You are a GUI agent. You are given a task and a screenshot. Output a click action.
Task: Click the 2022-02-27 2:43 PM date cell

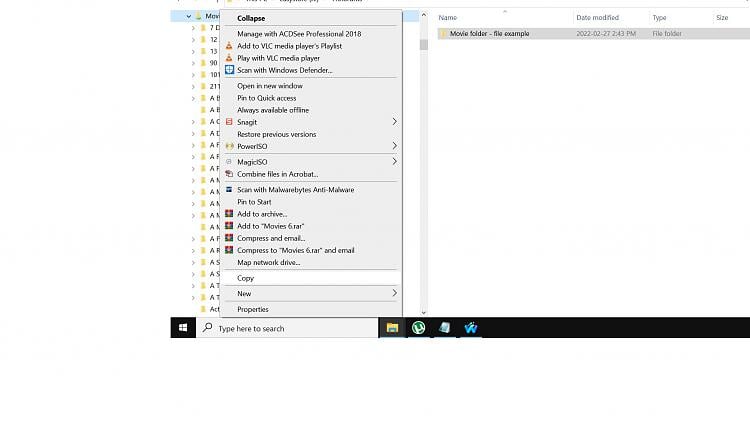tap(606, 33)
